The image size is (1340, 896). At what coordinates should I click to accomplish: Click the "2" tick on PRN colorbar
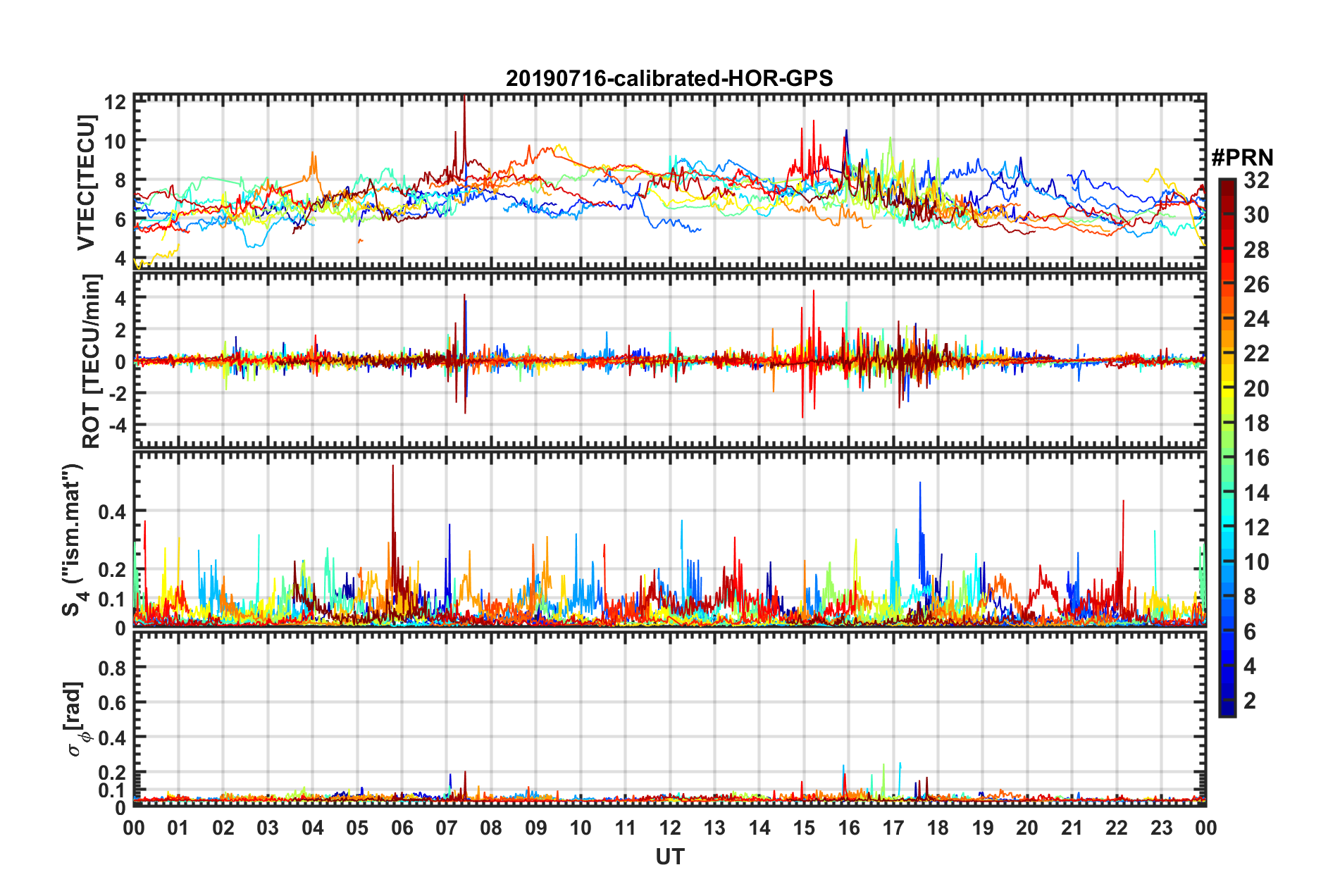[1250, 701]
